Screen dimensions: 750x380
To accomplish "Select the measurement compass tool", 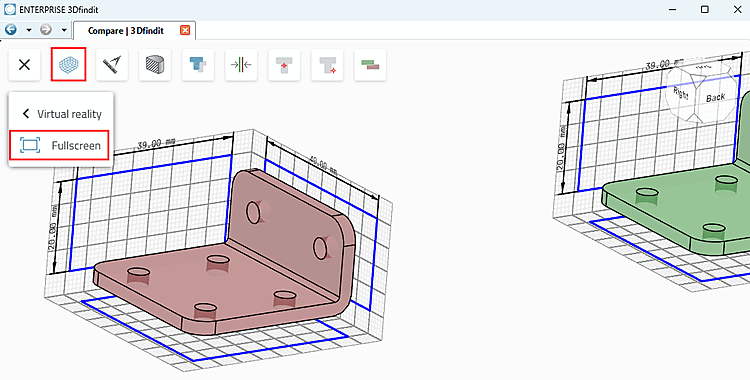I will point(112,65).
